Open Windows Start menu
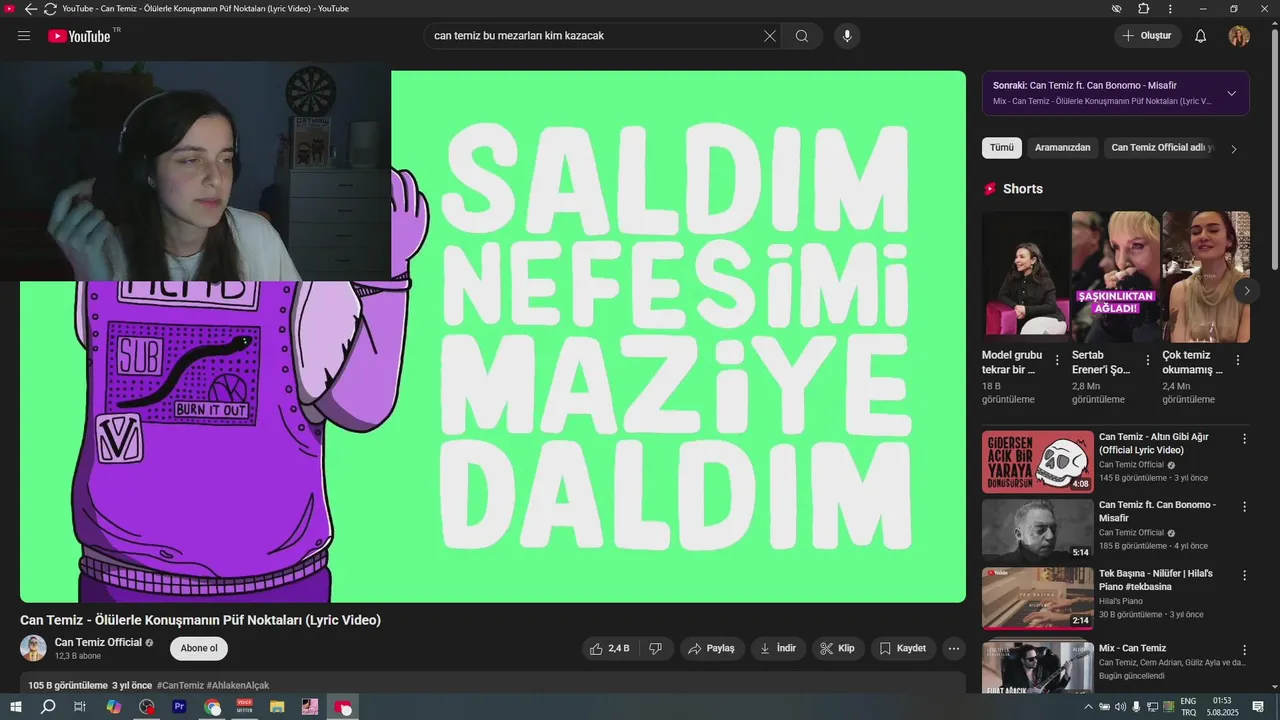The image size is (1280, 720). coord(15,707)
